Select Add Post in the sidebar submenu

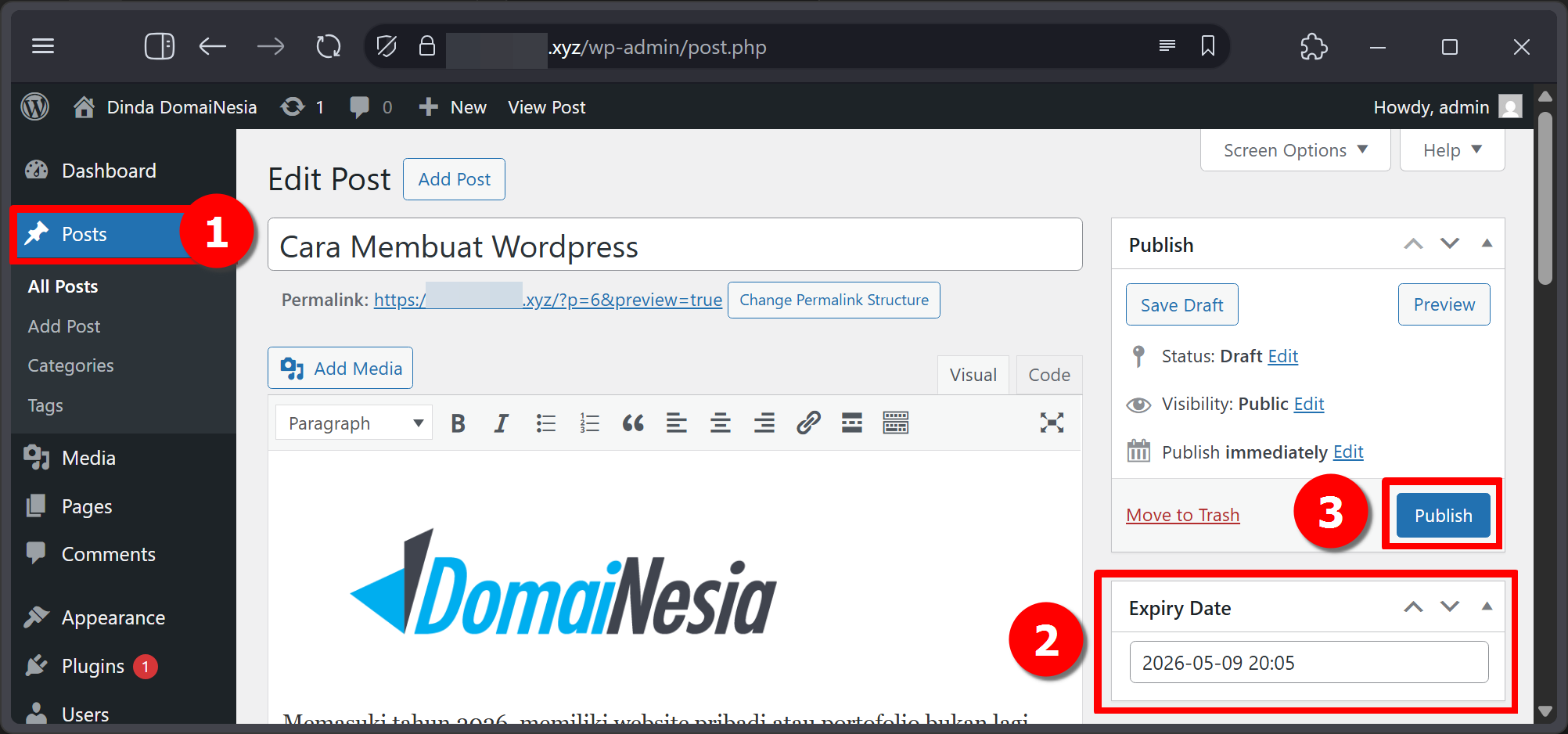tap(64, 326)
